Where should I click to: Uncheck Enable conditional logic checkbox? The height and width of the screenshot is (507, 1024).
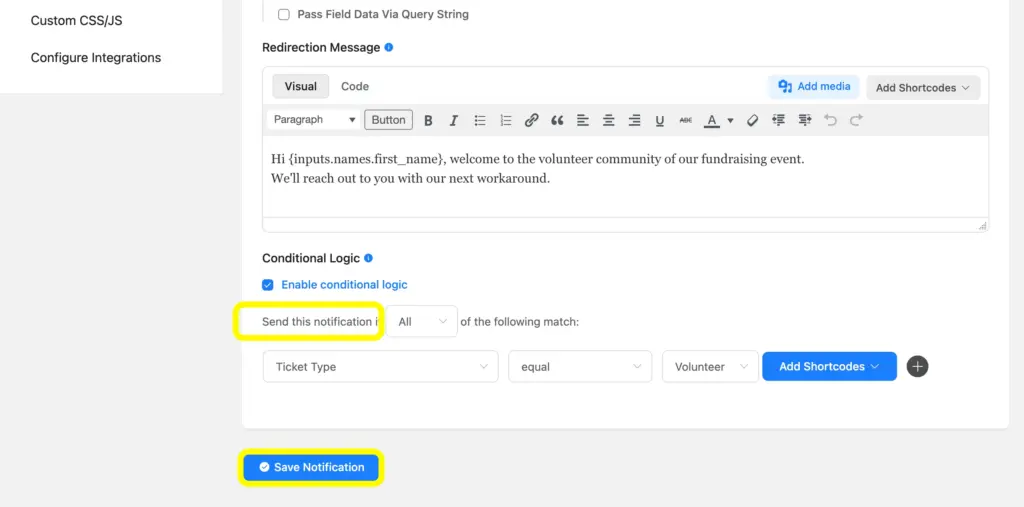click(268, 285)
